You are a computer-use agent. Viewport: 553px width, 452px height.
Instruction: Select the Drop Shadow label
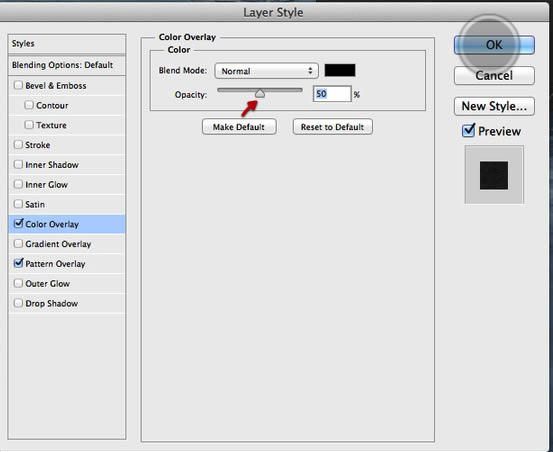point(51,303)
